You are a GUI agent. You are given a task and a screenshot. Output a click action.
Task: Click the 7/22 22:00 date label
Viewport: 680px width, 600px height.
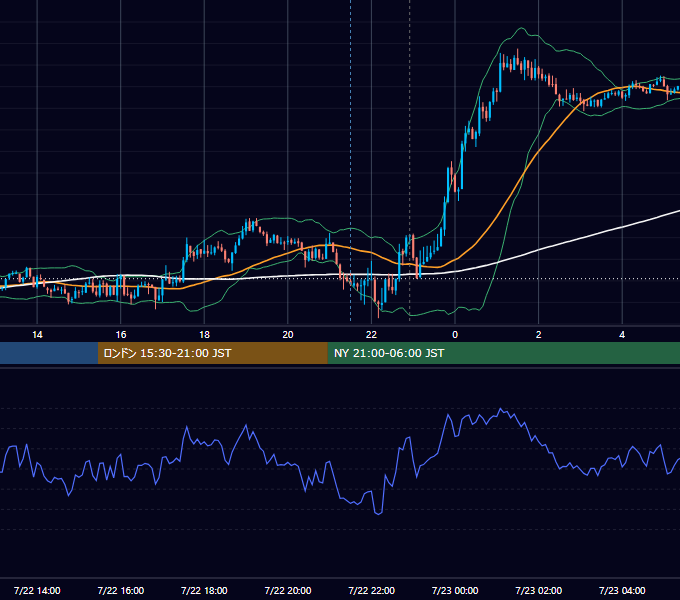(x=371, y=590)
